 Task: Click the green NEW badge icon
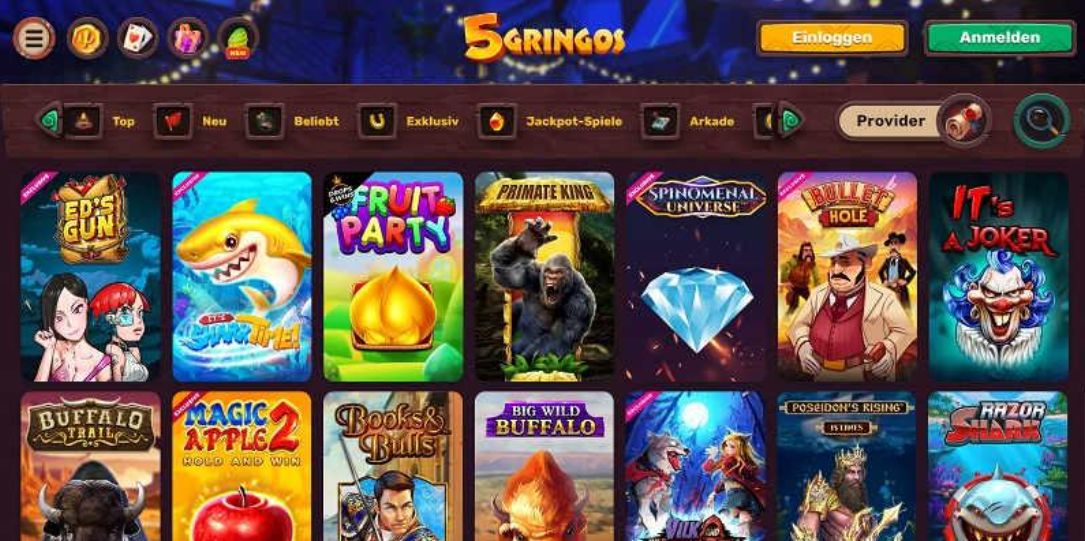tap(238, 38)
